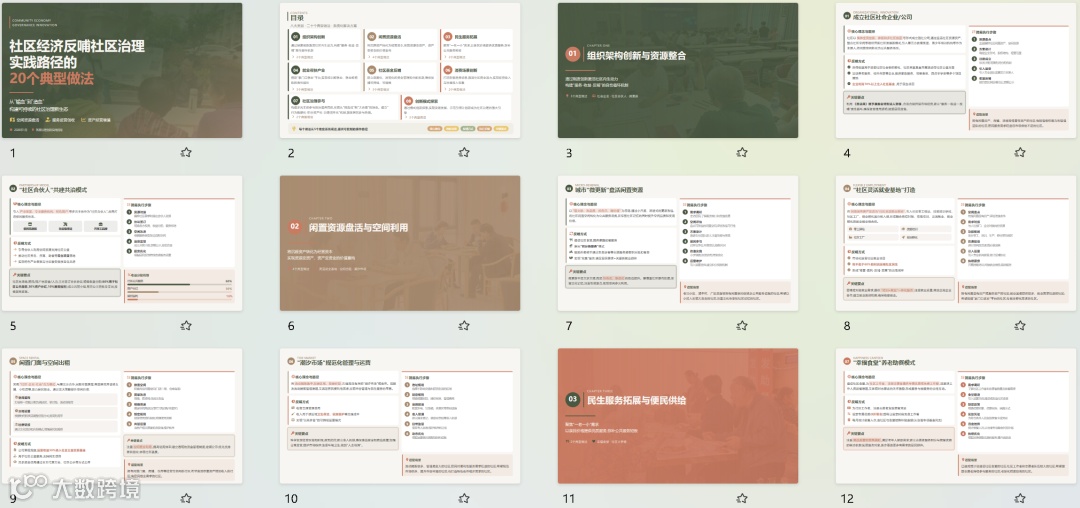Select slide 11 '民生服务拓展与便民供给' thumbnail
Screen dimensions: 1080x508
678,416
